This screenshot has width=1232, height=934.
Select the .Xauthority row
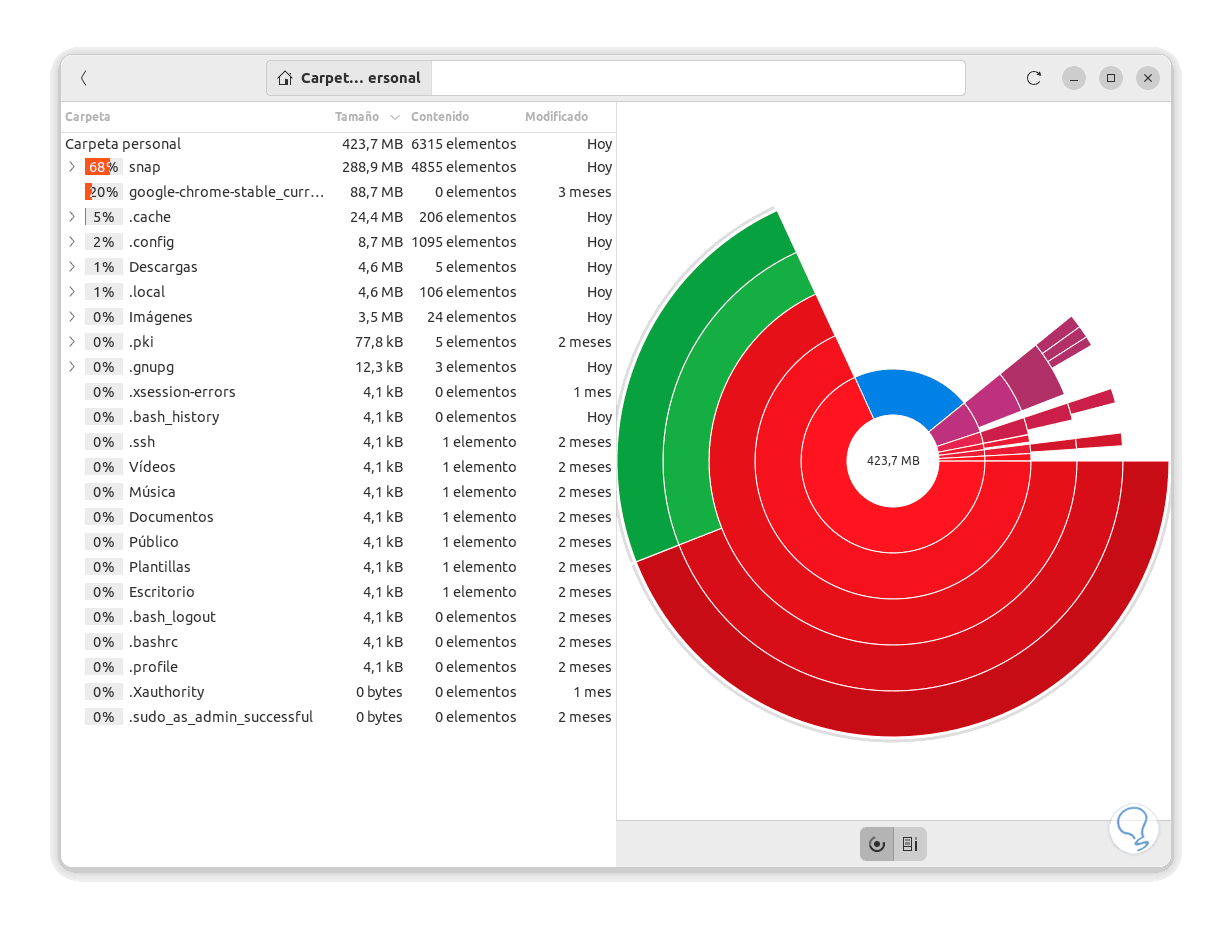click(338, 692)
